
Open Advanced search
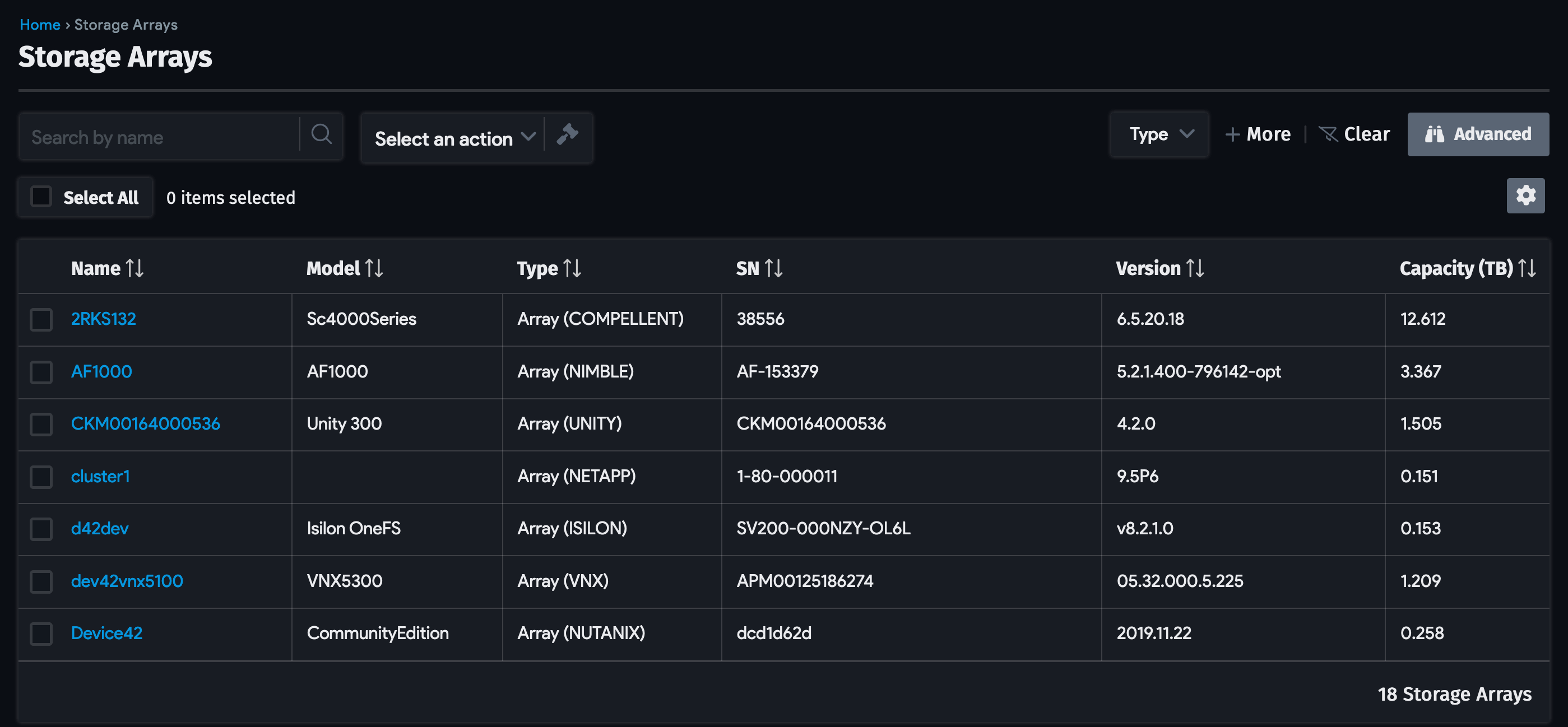click(1477, 134)
